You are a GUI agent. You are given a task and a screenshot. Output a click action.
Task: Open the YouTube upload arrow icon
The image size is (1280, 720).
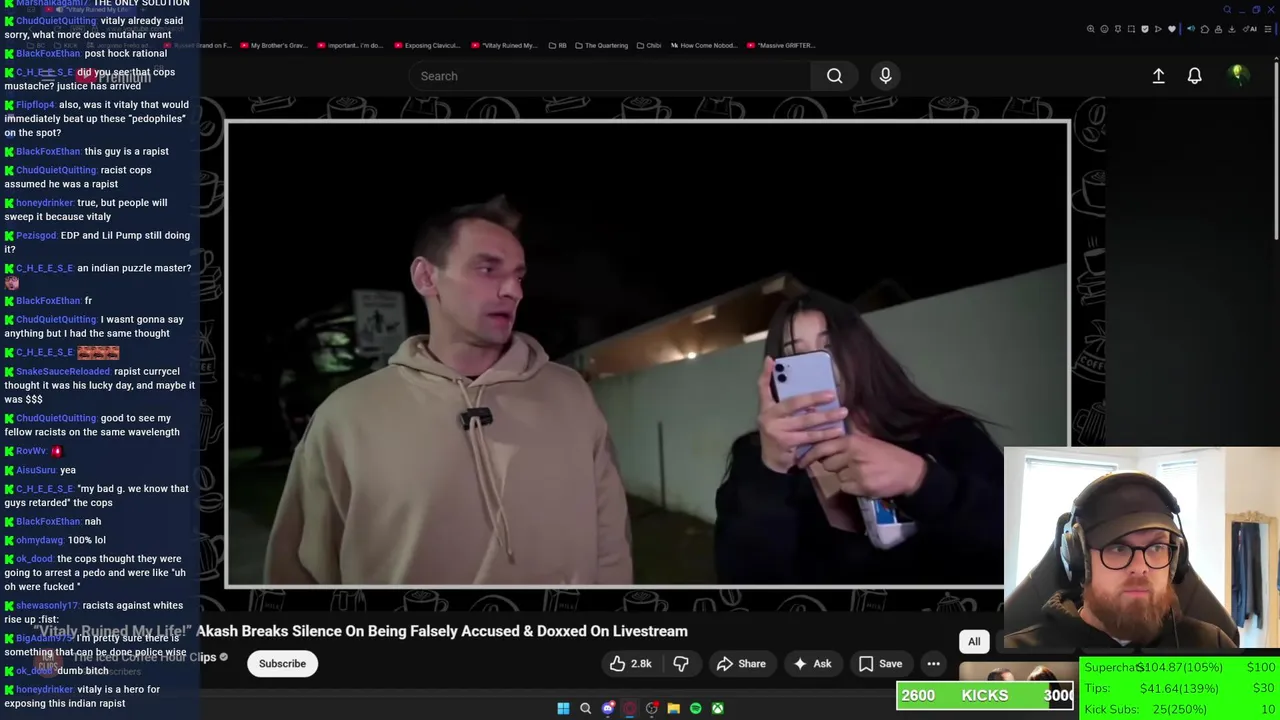click(x=1158, y=76)
